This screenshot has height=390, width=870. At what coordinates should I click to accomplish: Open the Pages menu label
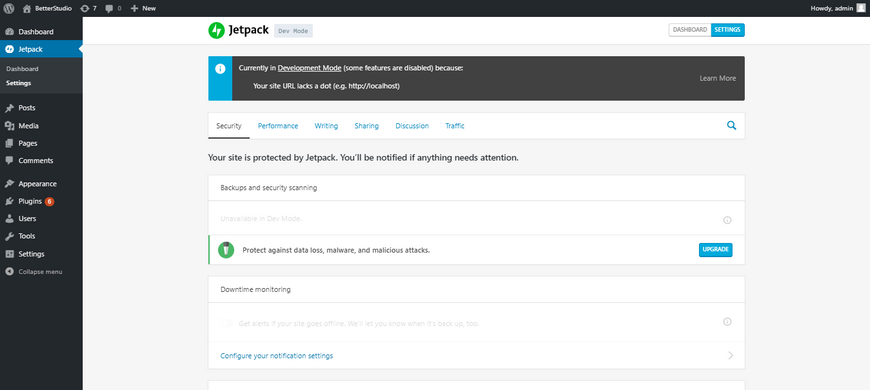click(x=28, y=143)
